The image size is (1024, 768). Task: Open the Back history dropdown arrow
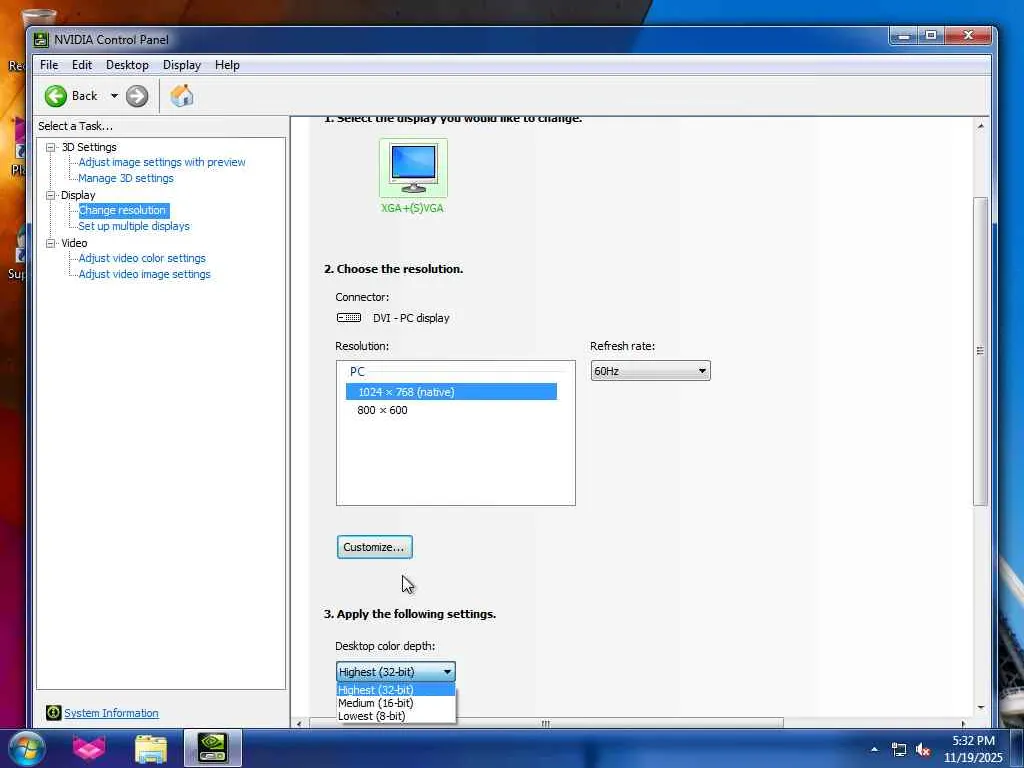click(x=114, y=96)
